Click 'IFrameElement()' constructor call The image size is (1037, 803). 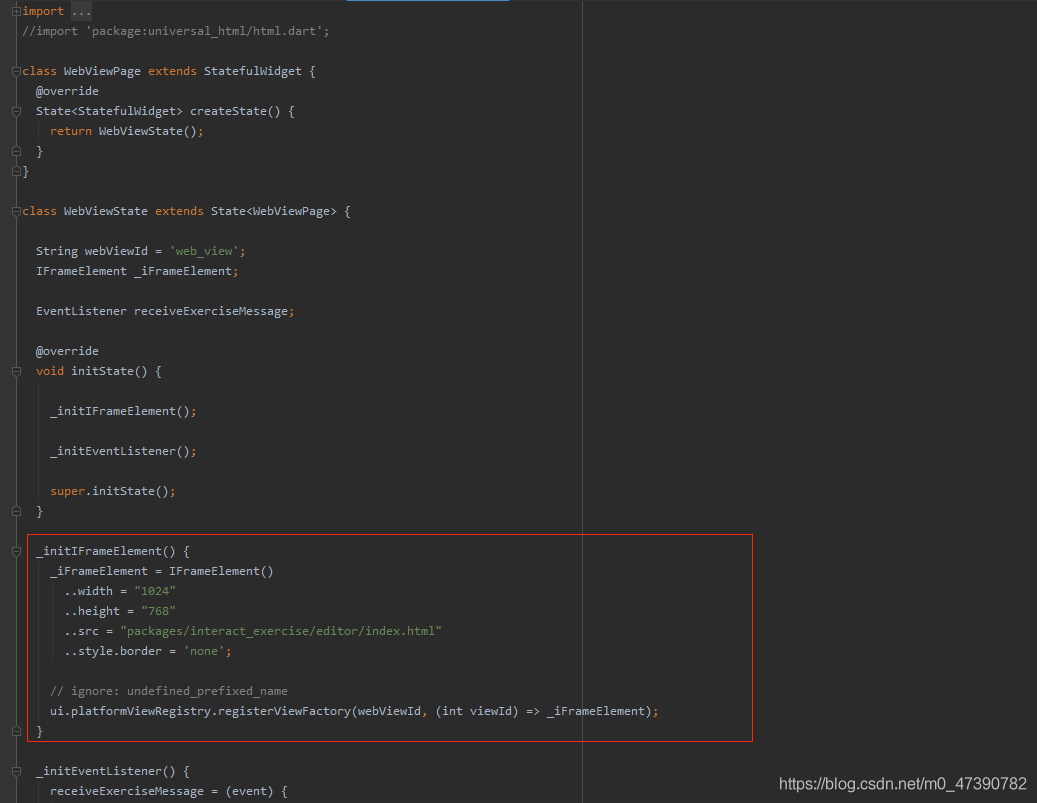click(x=221, y=571)
